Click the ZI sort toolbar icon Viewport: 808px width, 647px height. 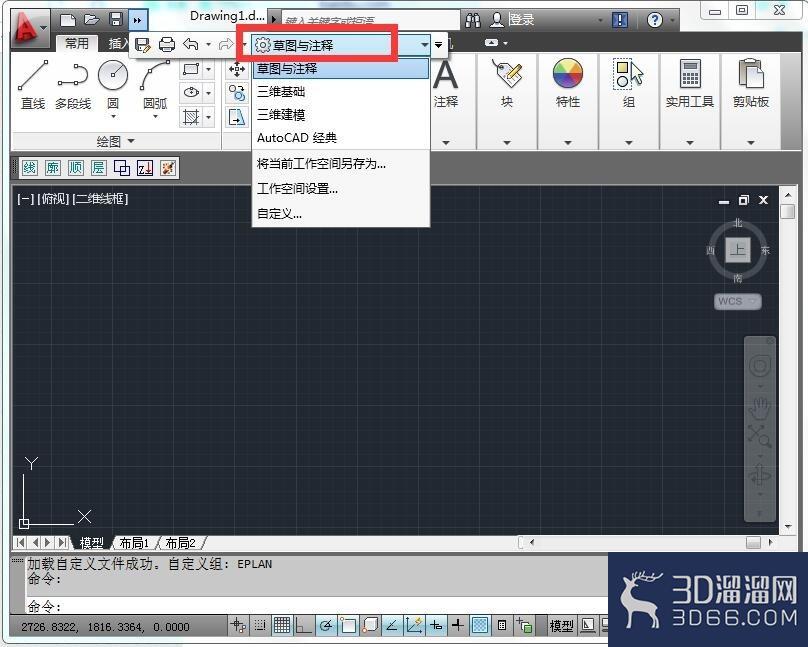[x=145, y=168]
